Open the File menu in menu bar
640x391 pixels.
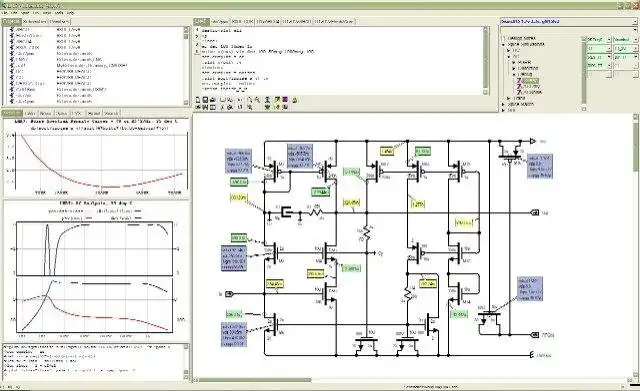tap(4, 13)
